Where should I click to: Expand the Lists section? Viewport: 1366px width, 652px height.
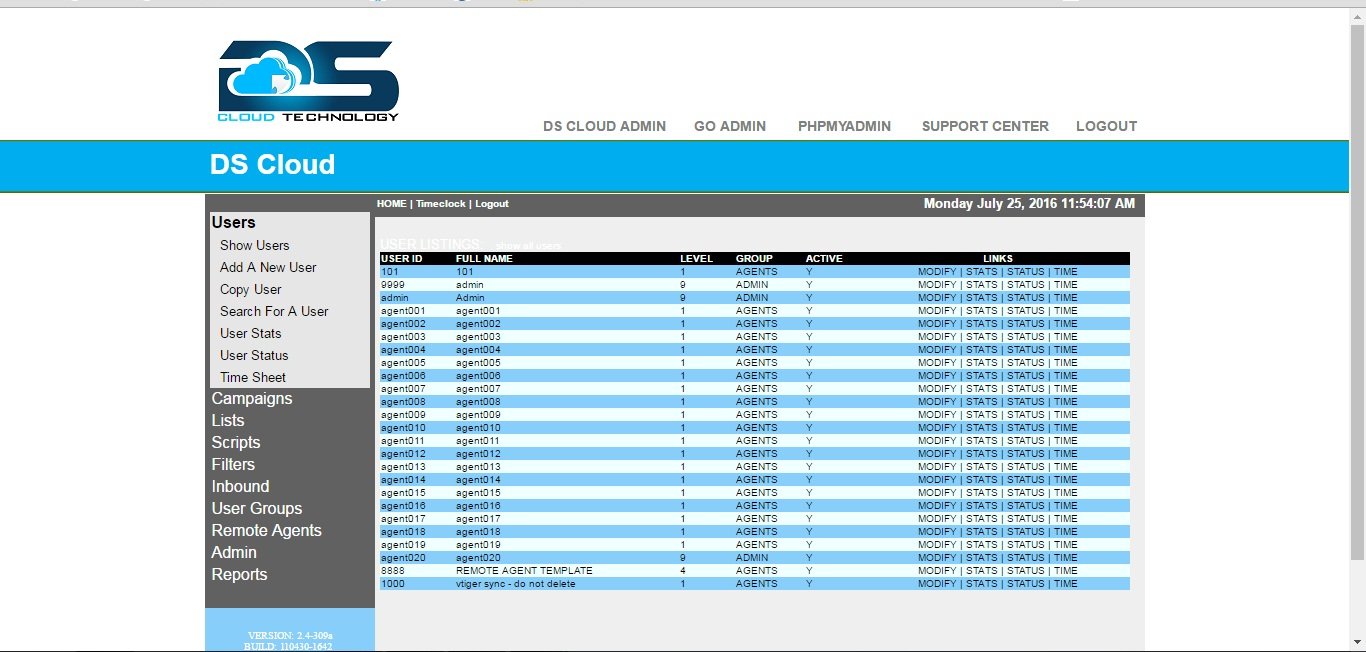pos(227,420)
